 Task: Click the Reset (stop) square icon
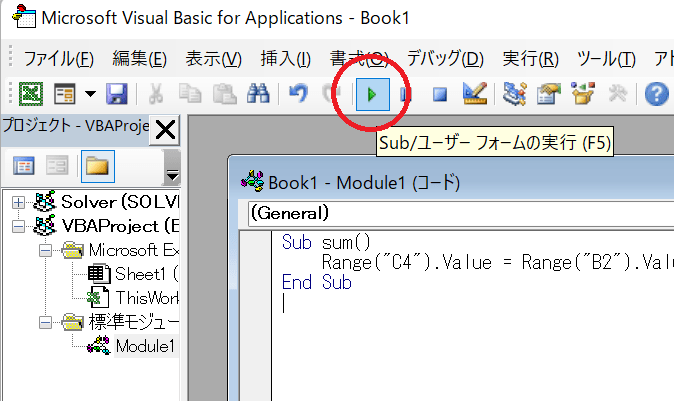point(439,95)
